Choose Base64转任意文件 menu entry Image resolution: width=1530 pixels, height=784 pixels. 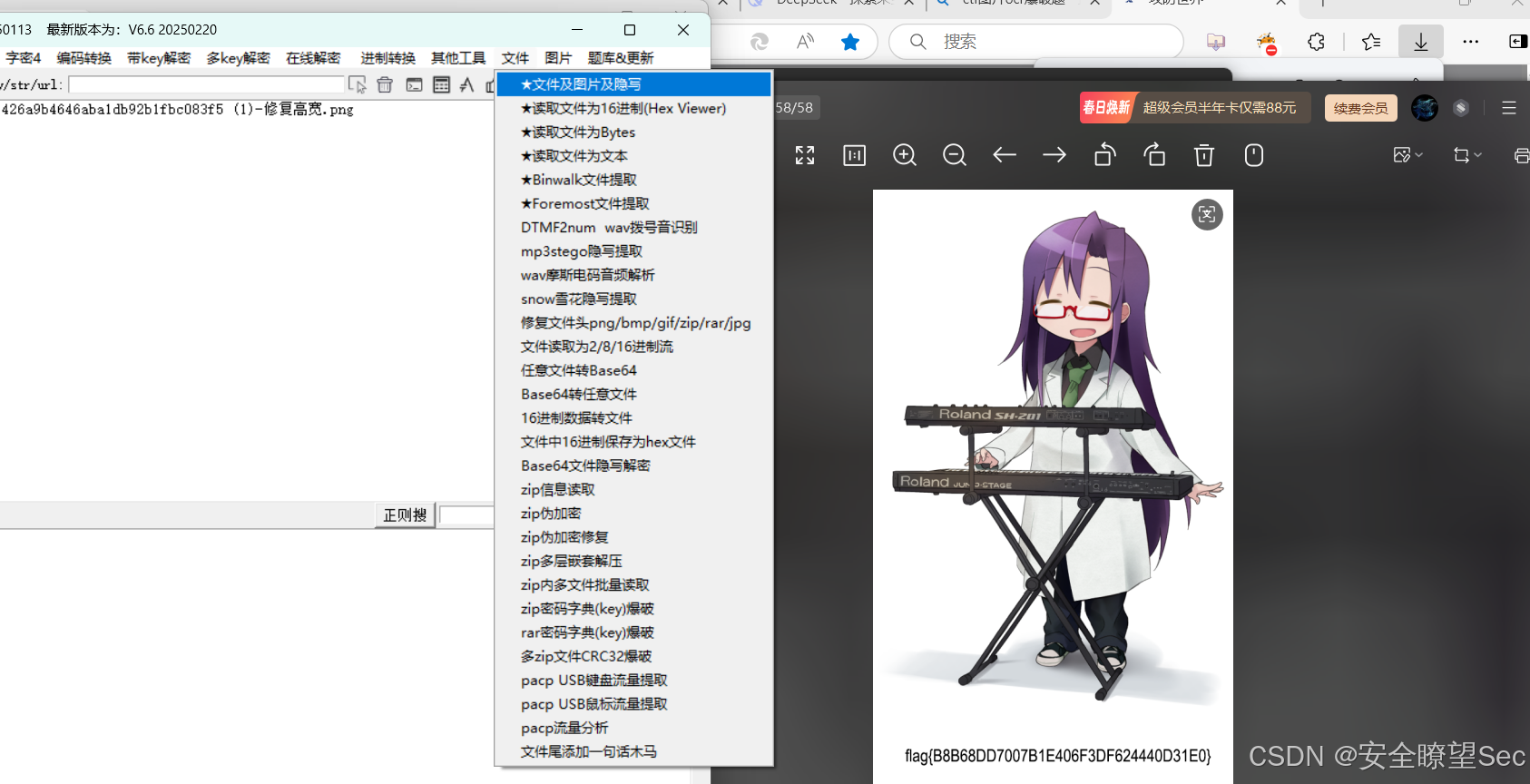(x=633, y=394)
